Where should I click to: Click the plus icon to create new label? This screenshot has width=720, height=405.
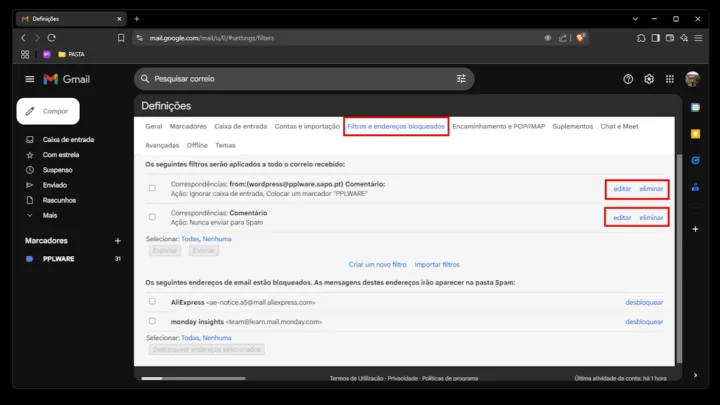[x=117, y=241]
